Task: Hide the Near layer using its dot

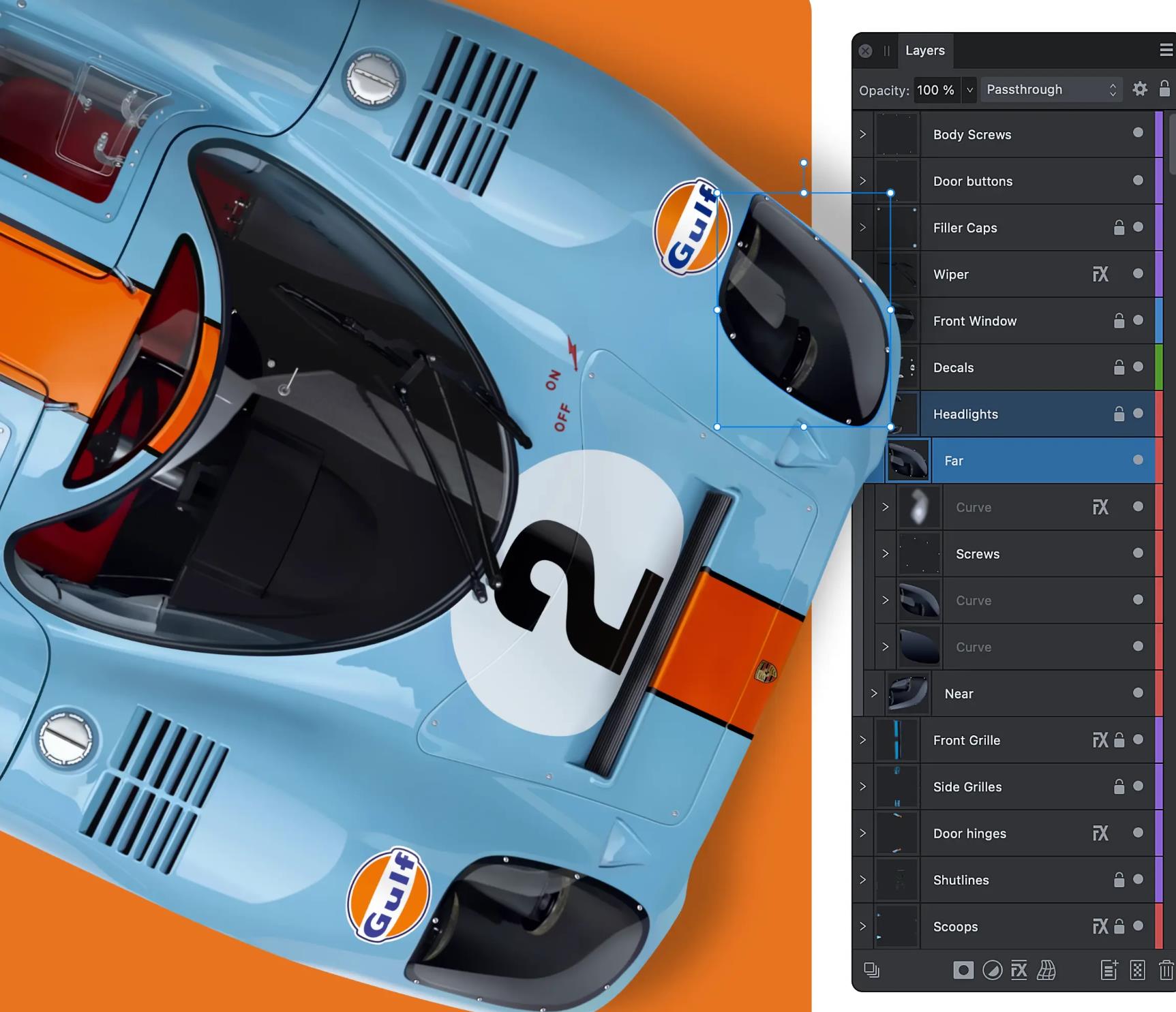Action: coord(1138,693)
